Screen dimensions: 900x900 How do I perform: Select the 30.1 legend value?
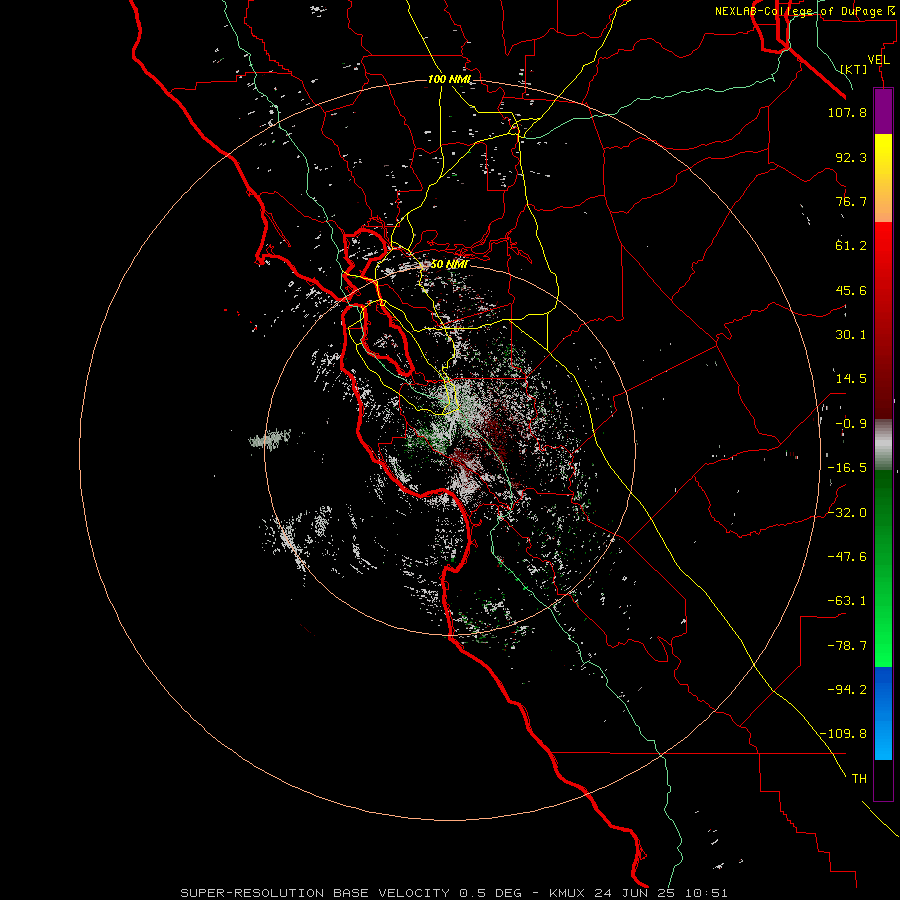click(851, 335)
